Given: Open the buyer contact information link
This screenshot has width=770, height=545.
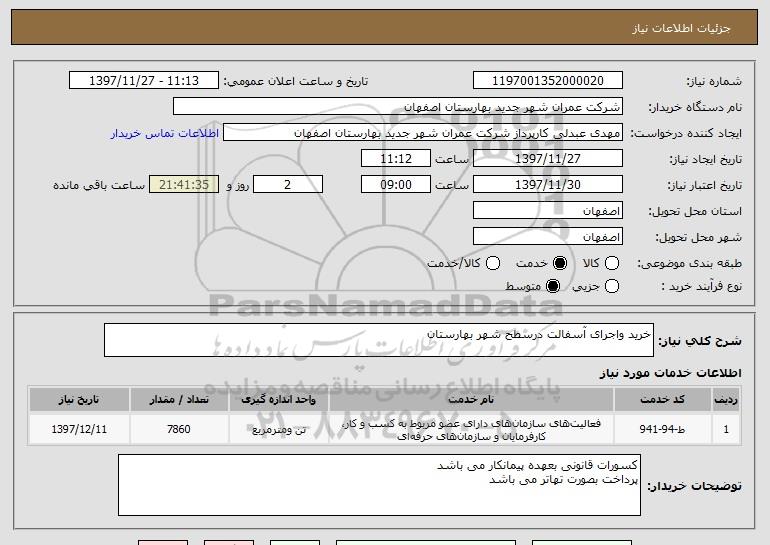Looking at the screenshot, I should click(165, 134).
